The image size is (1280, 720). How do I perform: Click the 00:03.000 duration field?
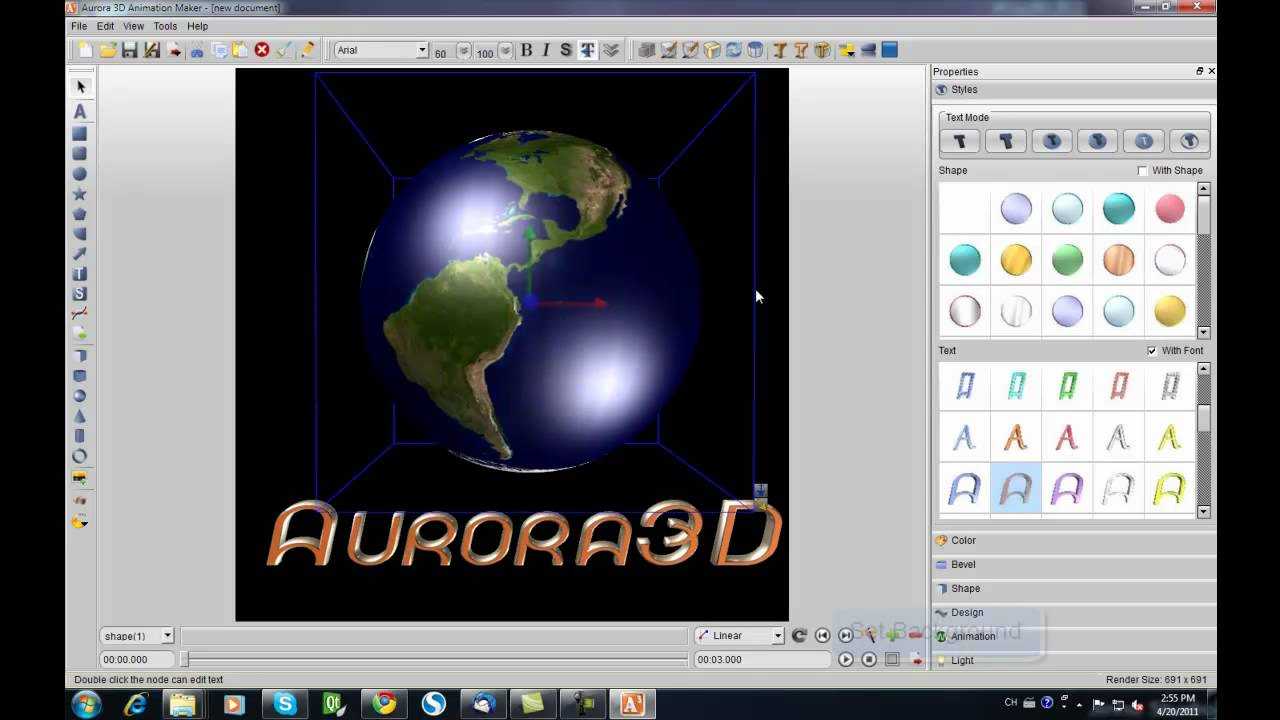tap(762, 660)
